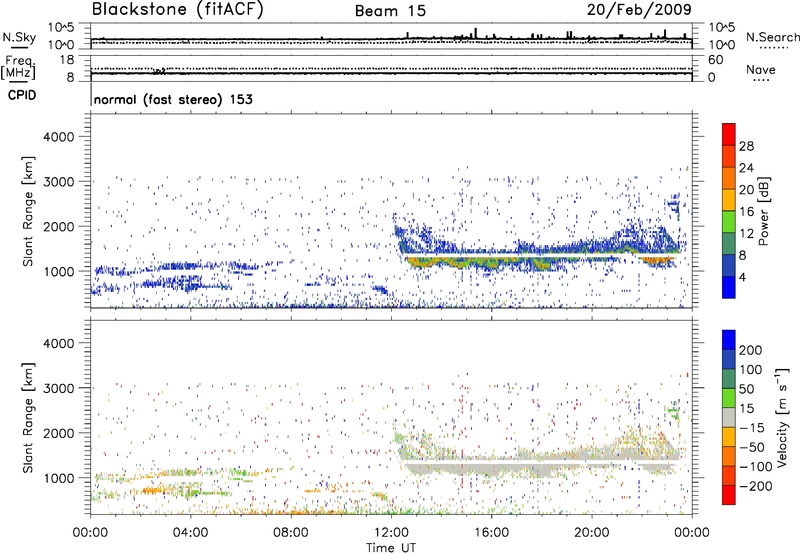Click the Time UT axis title

[x=391, y=548]
